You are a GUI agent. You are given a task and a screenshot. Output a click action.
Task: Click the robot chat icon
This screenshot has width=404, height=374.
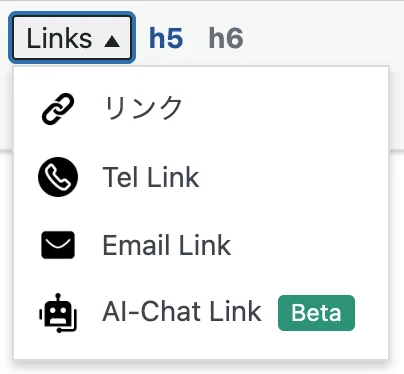(58, 313)
